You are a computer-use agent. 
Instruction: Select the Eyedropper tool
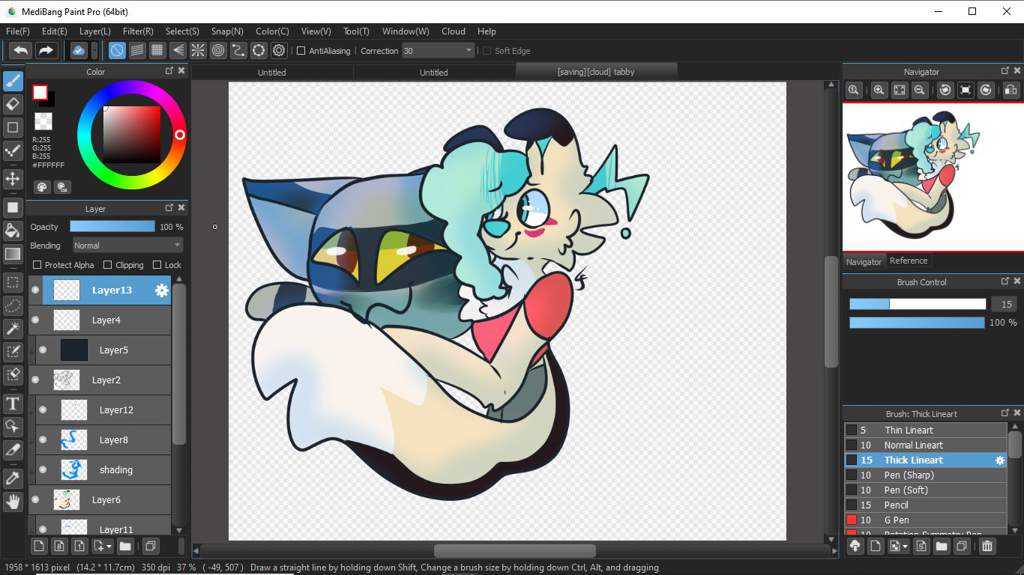(x=12, y=479)
